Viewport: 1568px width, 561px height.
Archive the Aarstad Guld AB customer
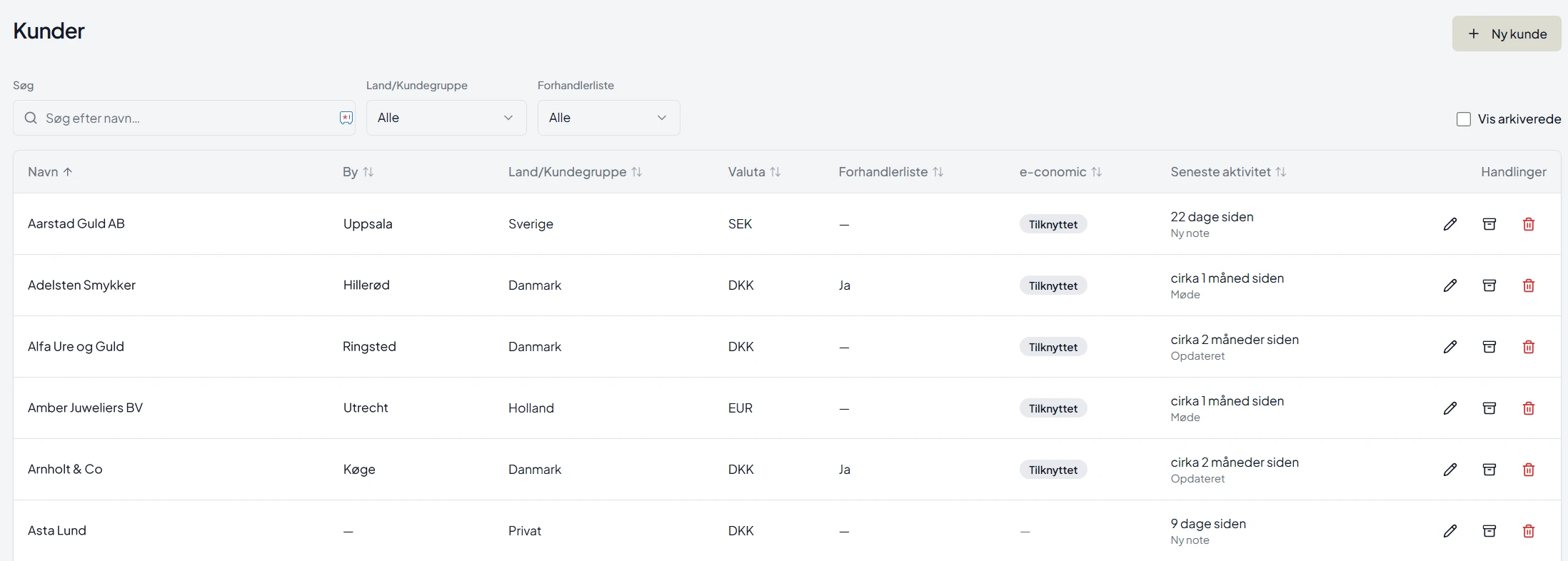pos(1489,224)
